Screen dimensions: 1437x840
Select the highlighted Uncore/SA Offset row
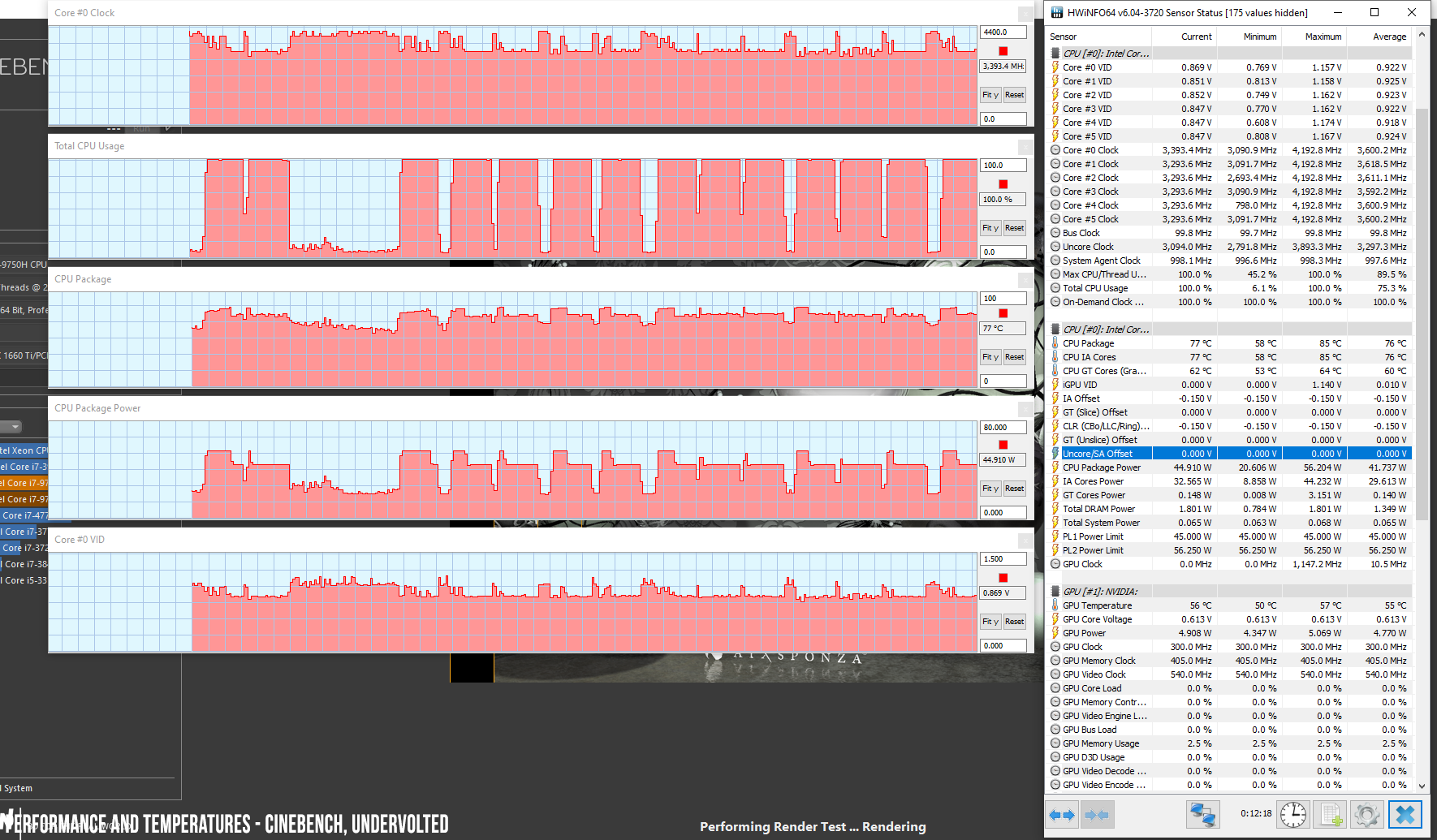(x=1229, y=454)
